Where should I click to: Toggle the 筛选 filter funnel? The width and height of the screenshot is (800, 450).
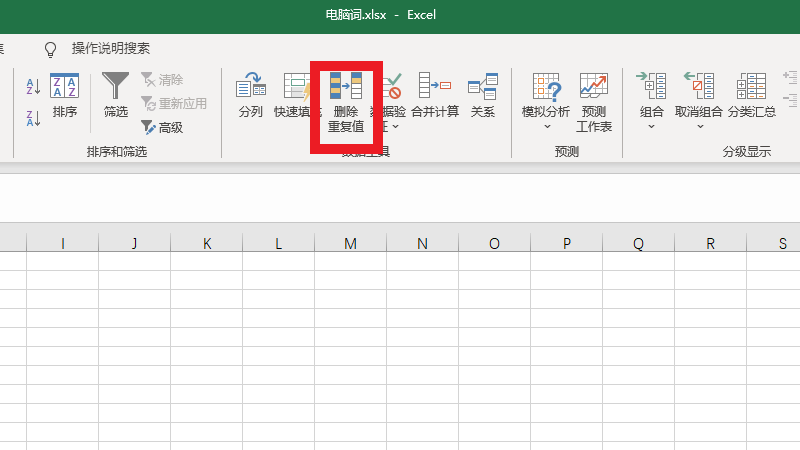[115, 96]
